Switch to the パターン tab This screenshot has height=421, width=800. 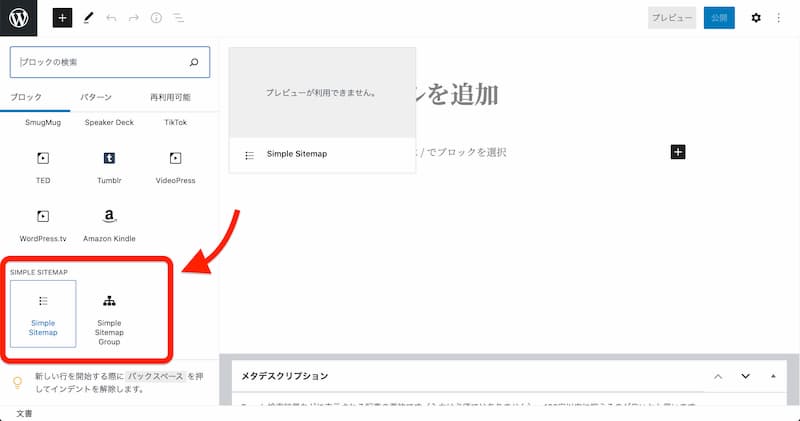pyautogui.click(x=96, y=97)
